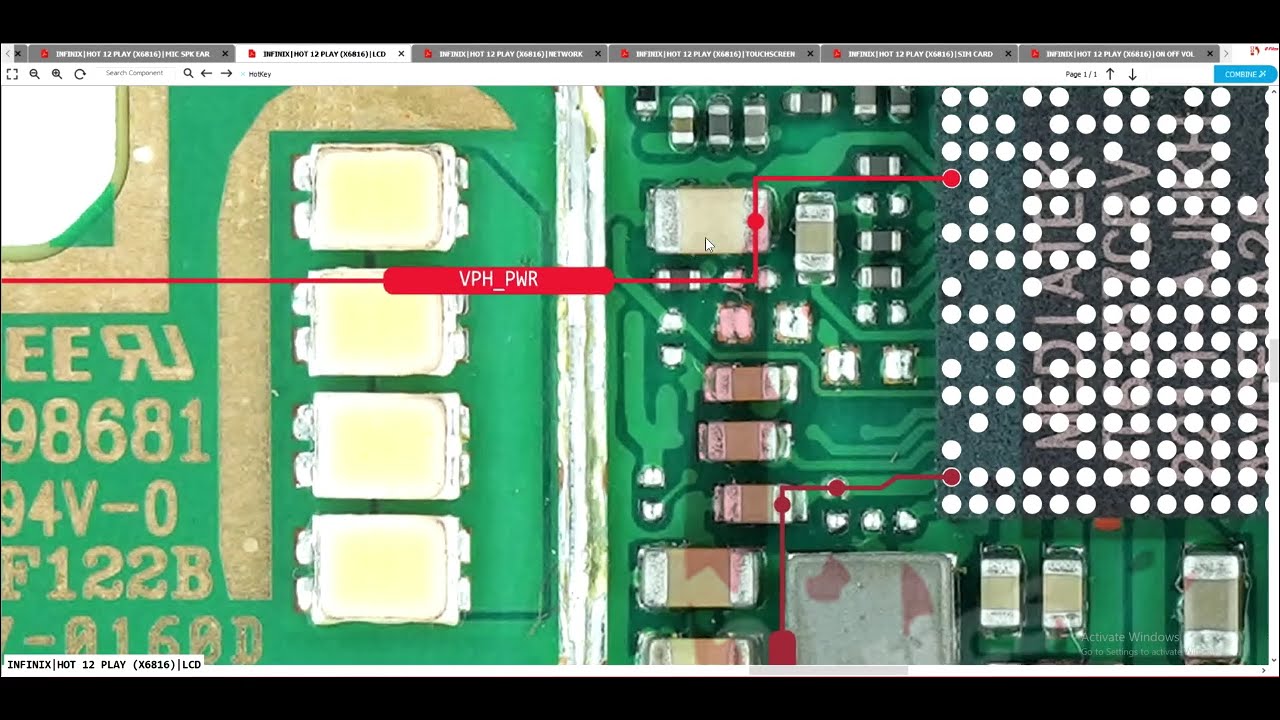Close the NETWORK tab
This screenshot has width=1280, height=720.
click(597, 54)
